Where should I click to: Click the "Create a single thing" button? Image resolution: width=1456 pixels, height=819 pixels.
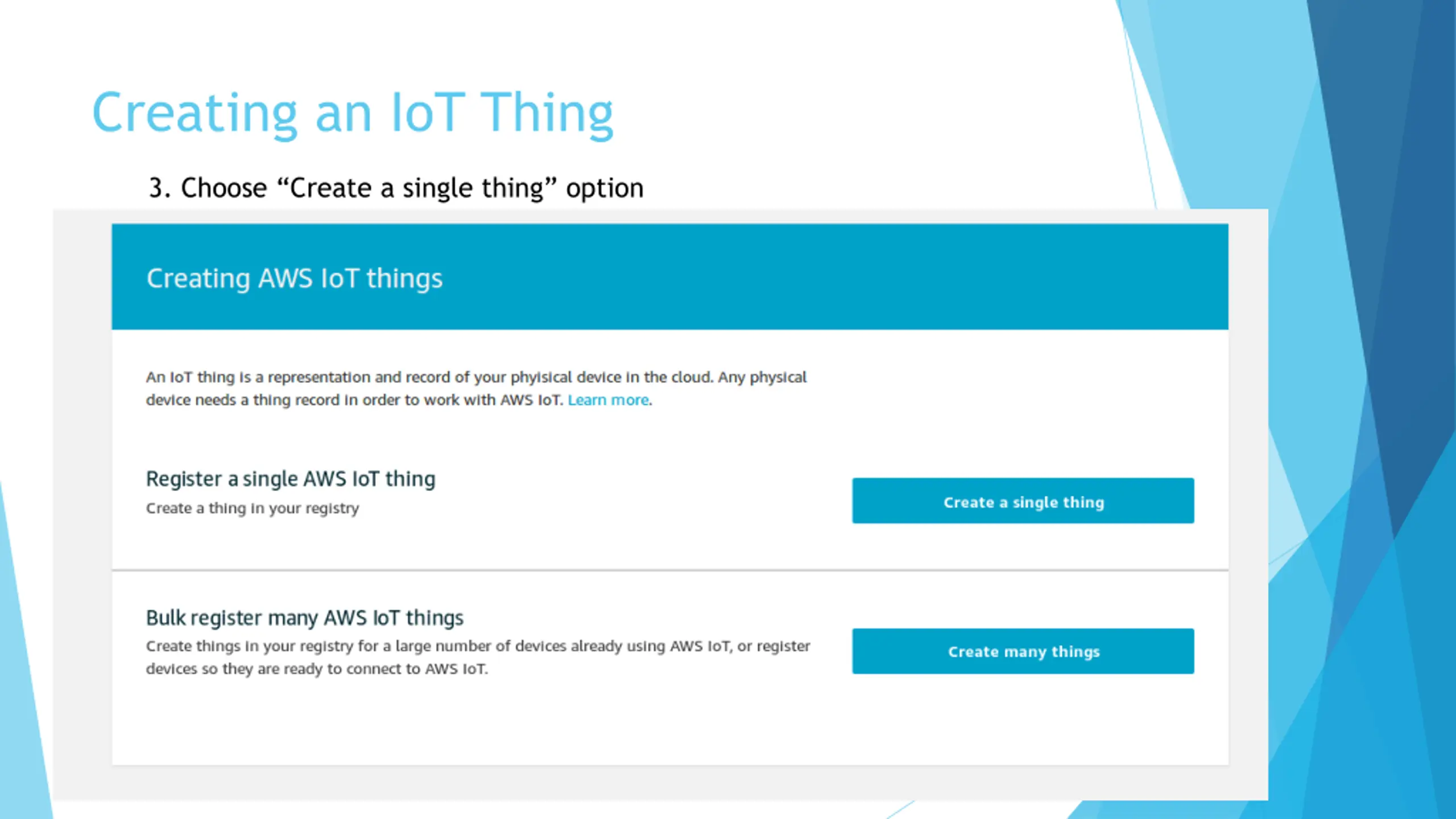click(1023, 500)
